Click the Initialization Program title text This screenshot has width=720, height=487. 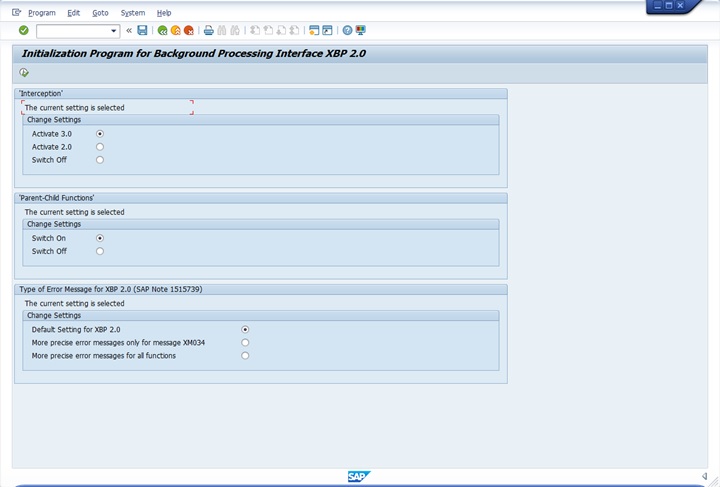pyautogui.click(x=194, y=53)
